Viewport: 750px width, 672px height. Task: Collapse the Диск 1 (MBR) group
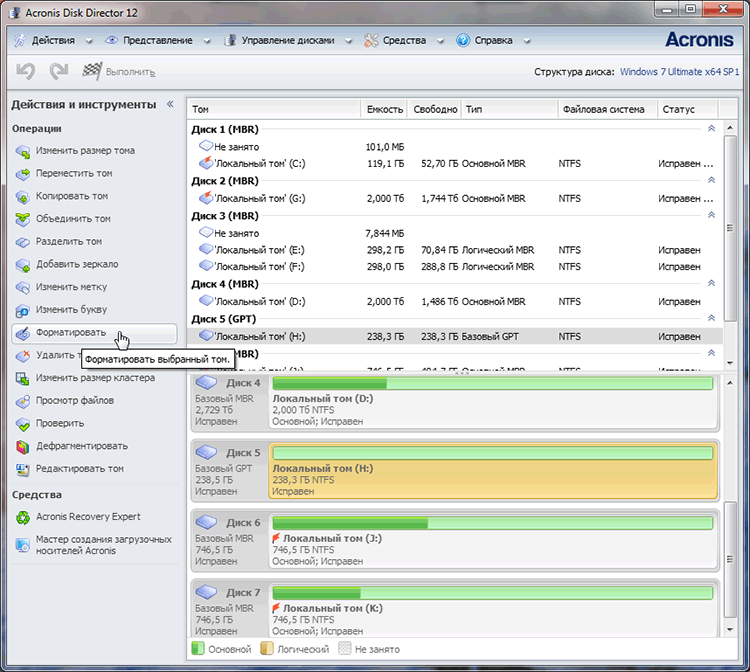[711, 129]
